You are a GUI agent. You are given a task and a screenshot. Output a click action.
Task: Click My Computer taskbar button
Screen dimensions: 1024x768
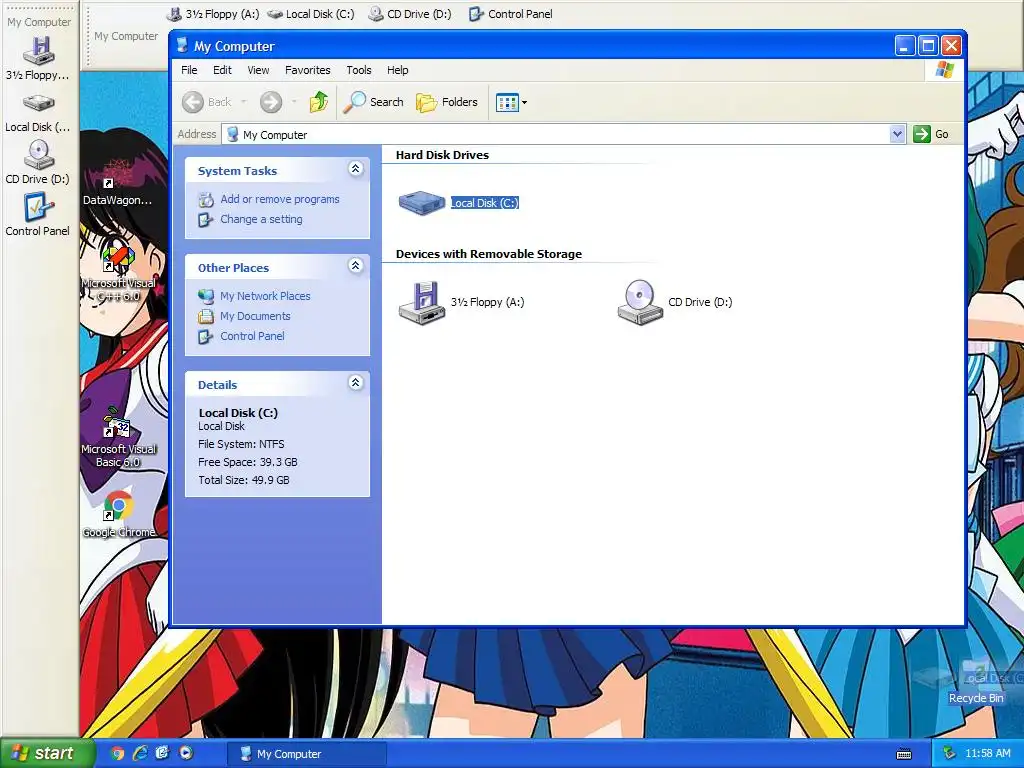tap(307, 754)
